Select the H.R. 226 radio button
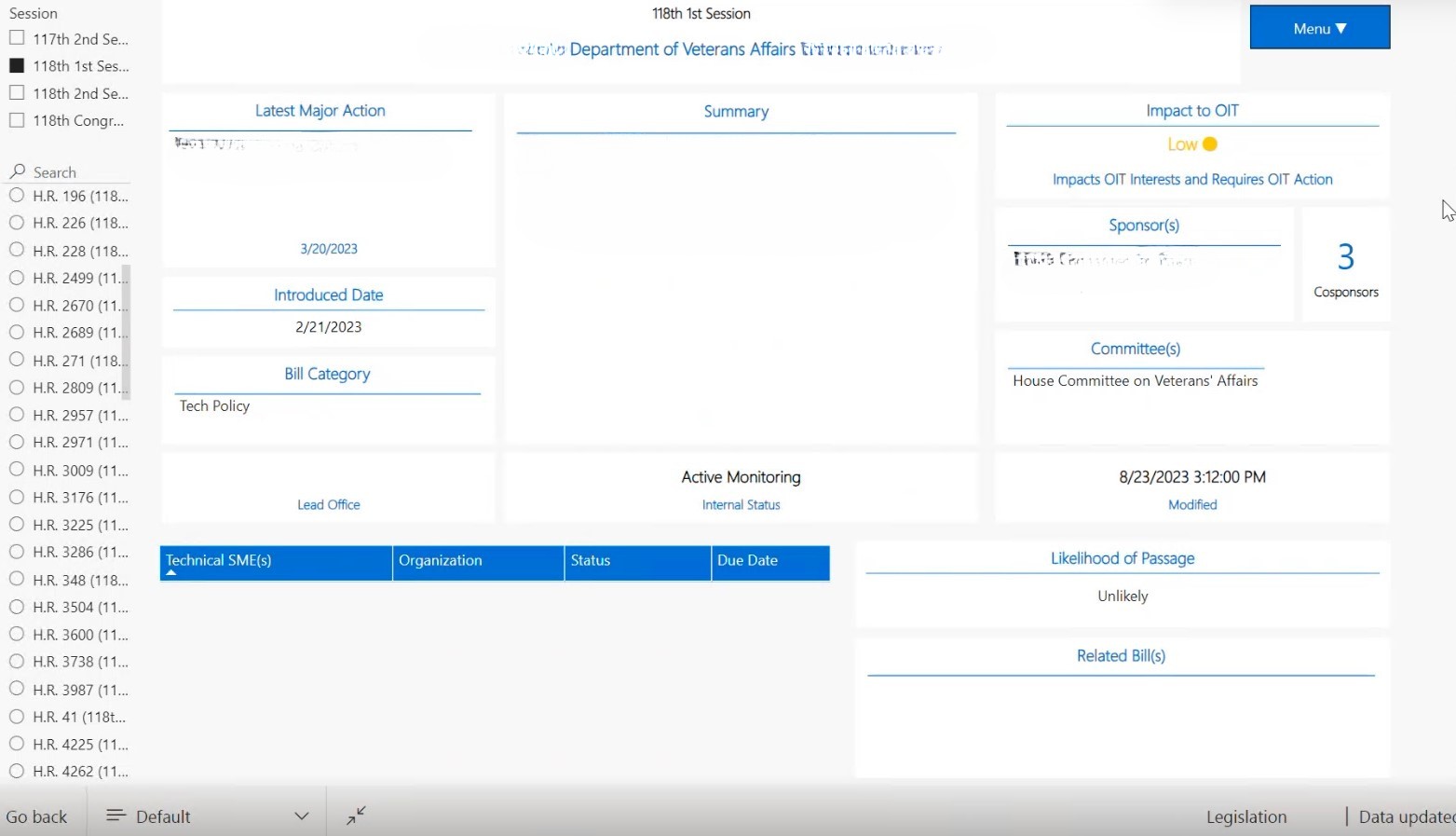The height and width of the screenshot is (836, 1456). tap(17, 223)
